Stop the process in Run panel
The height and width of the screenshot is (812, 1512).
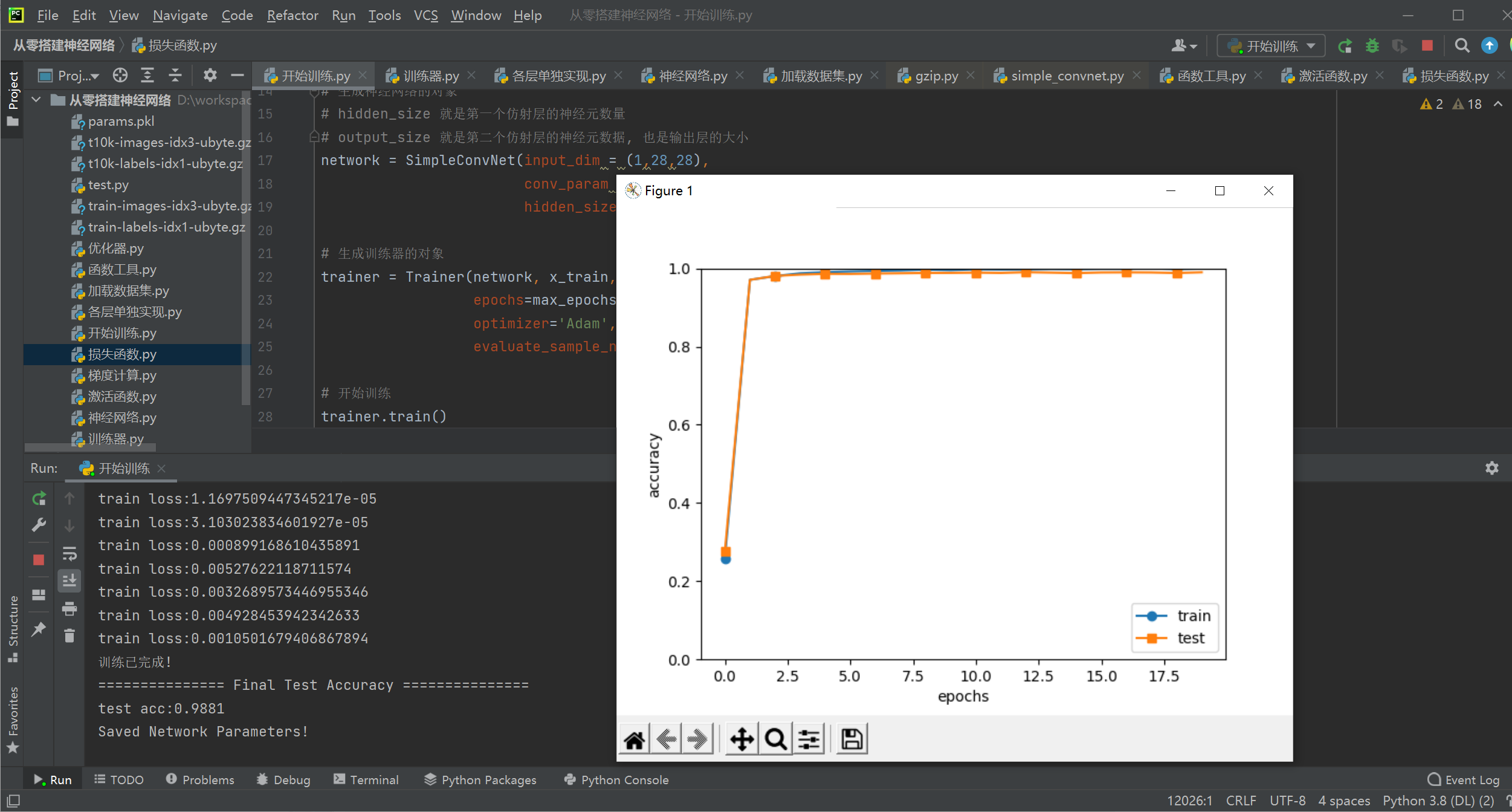point(39,560)
